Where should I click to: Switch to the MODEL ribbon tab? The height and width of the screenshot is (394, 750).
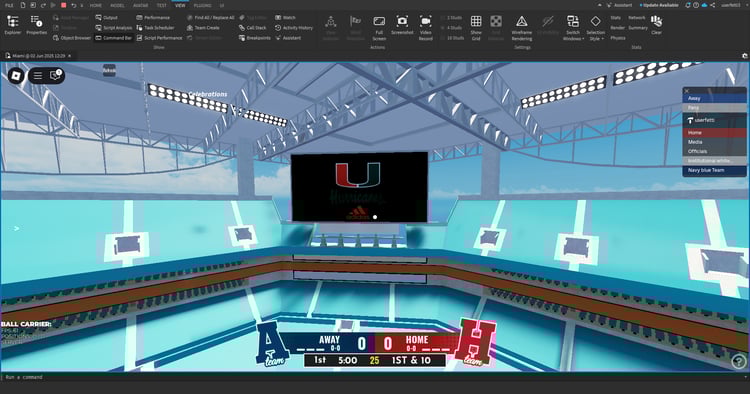pyautogui.click(x=117, y=5)
